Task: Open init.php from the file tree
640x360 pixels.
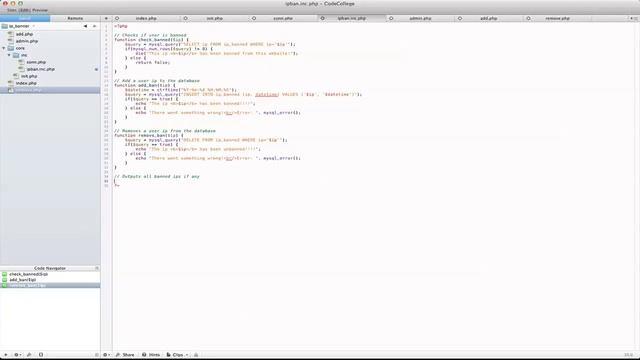Action: pyautogui.click(x=29, y=76)
